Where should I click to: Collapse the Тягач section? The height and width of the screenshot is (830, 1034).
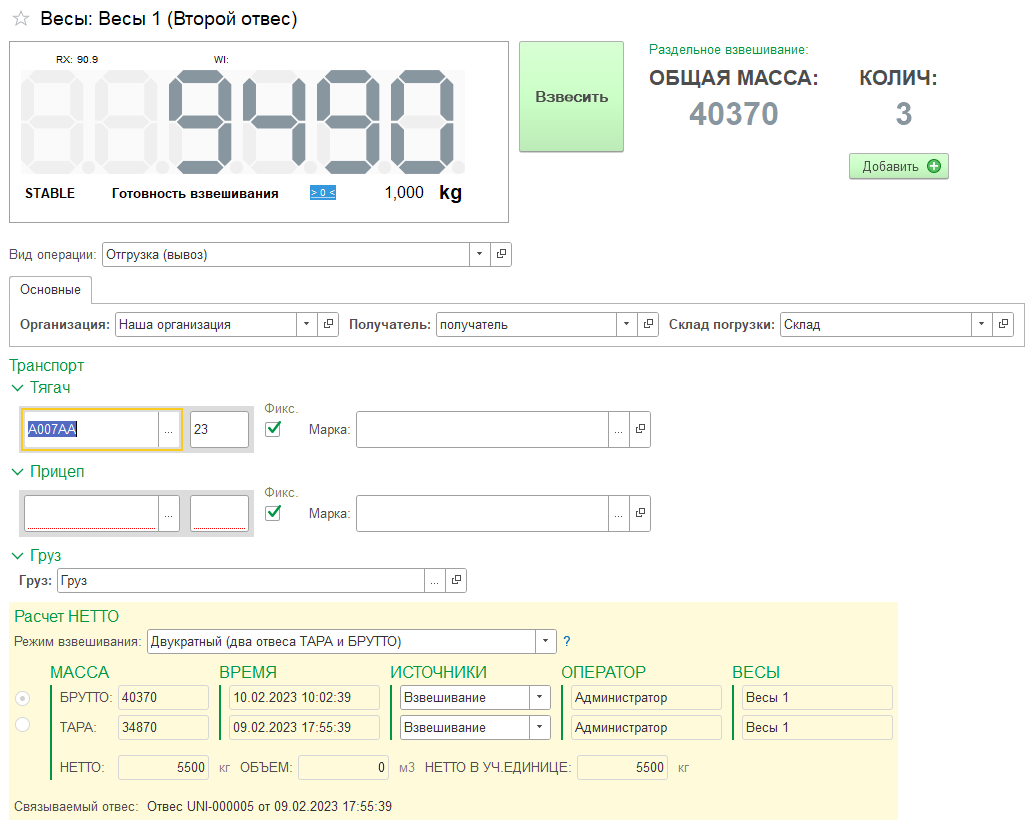(x=16, y=388)
